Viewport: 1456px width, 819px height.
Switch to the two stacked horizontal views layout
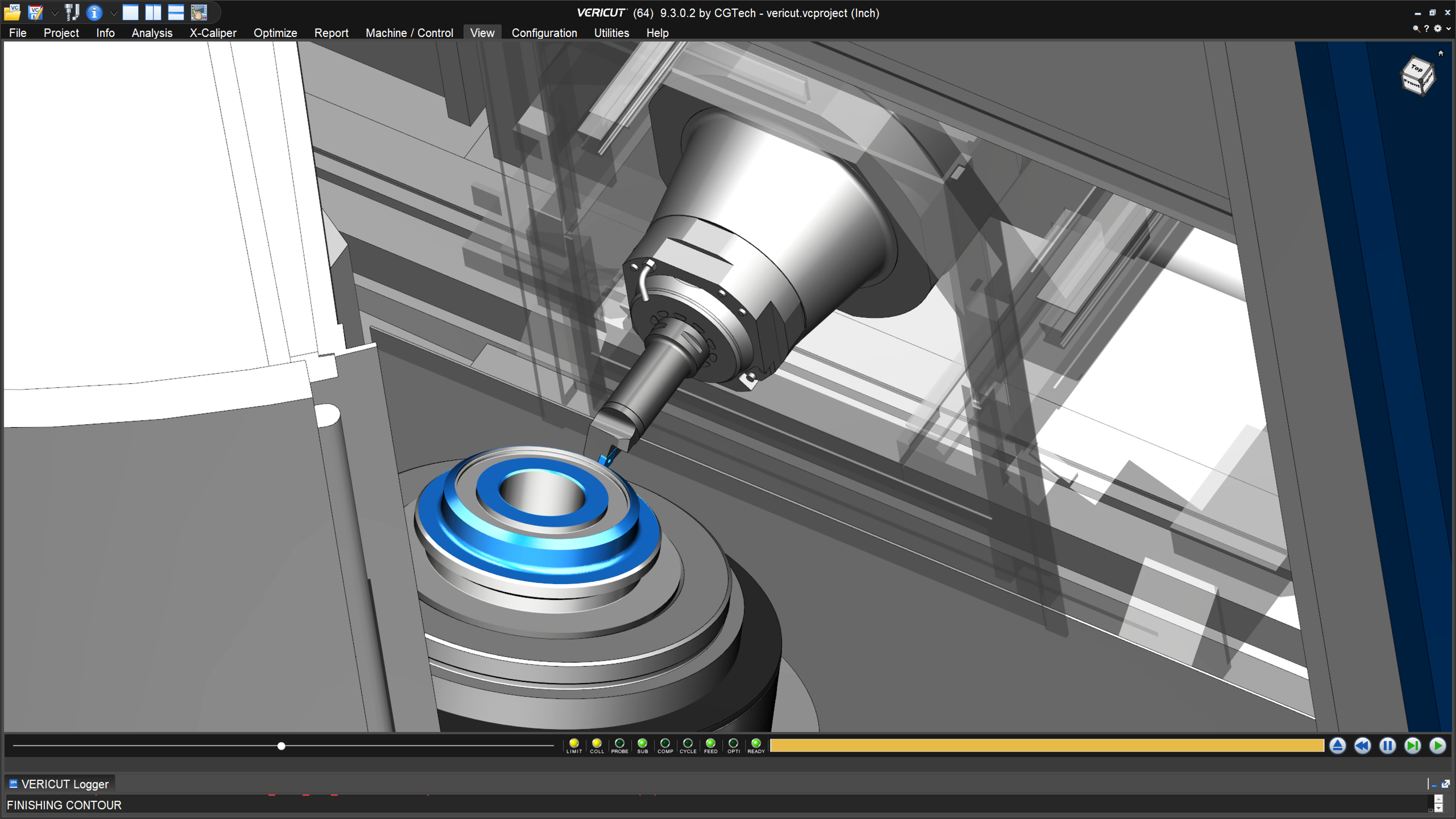[176, 12]
